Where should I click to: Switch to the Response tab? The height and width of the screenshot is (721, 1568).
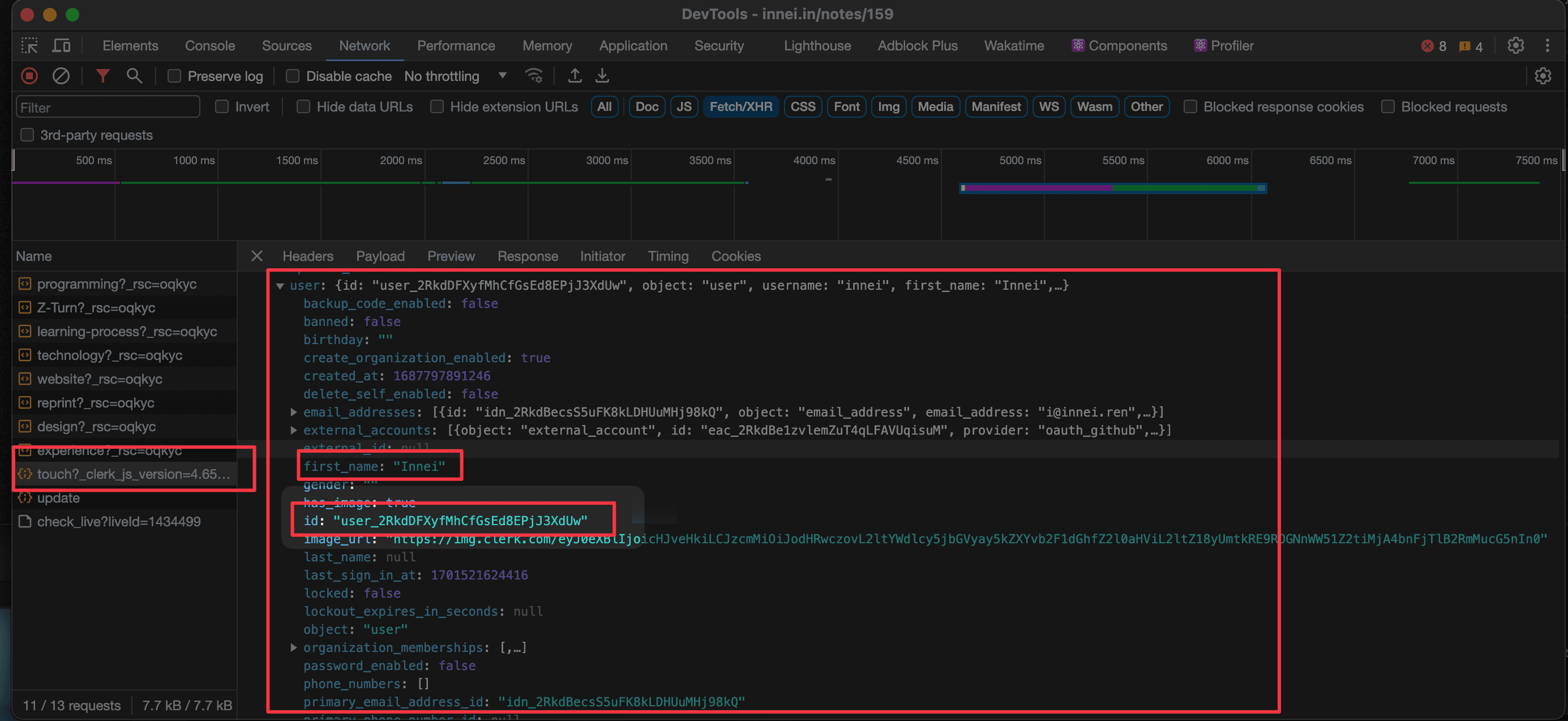(528, 255)
